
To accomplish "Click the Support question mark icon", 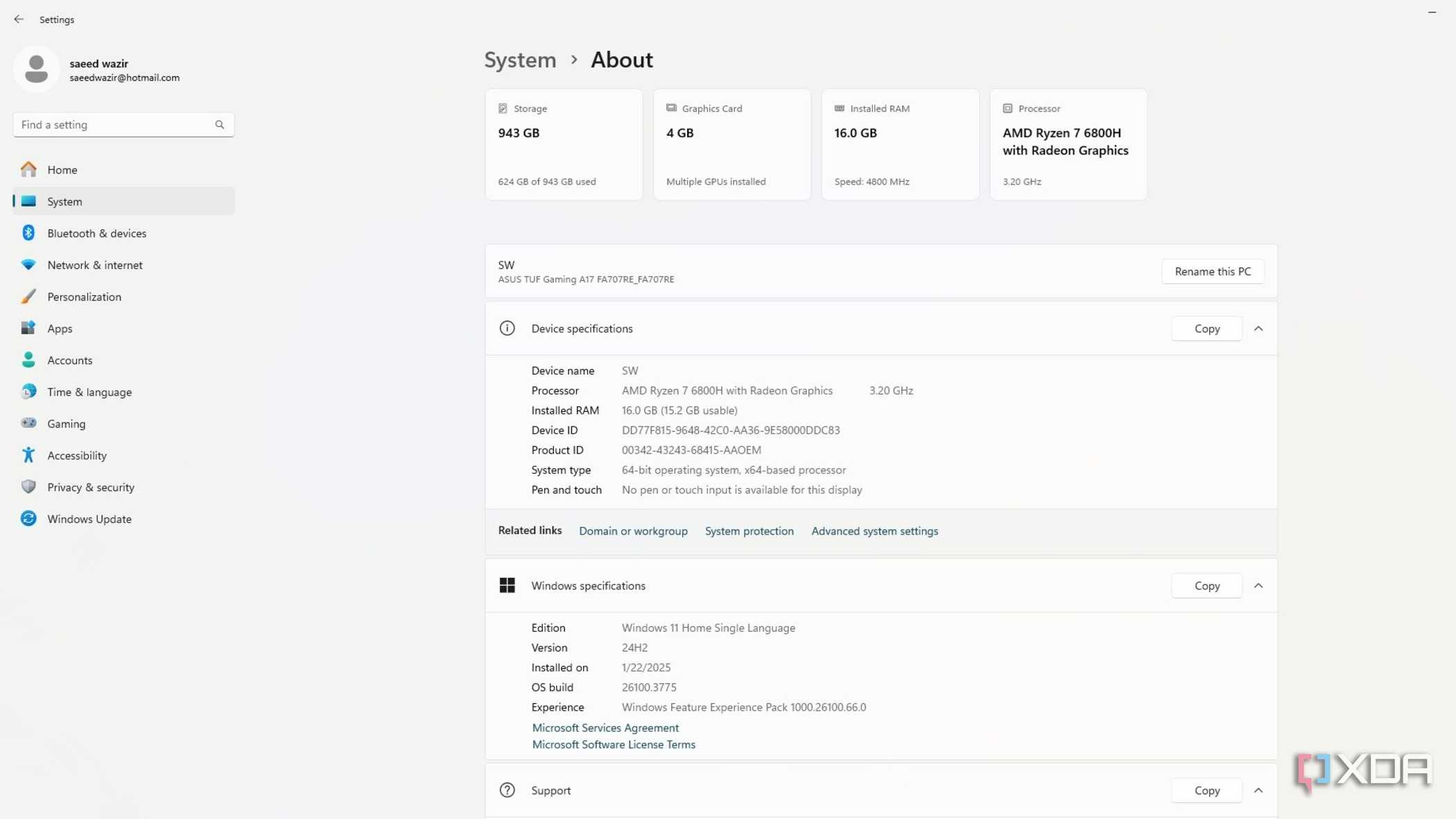I will [x=507, y=790].
